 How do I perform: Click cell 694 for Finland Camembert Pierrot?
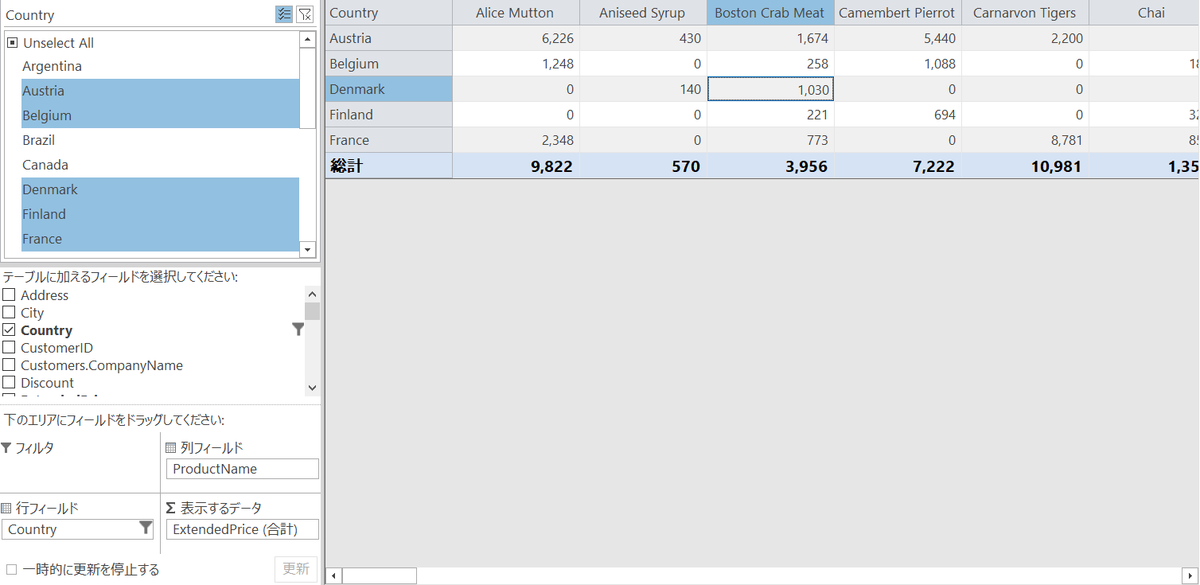(897, 115)
